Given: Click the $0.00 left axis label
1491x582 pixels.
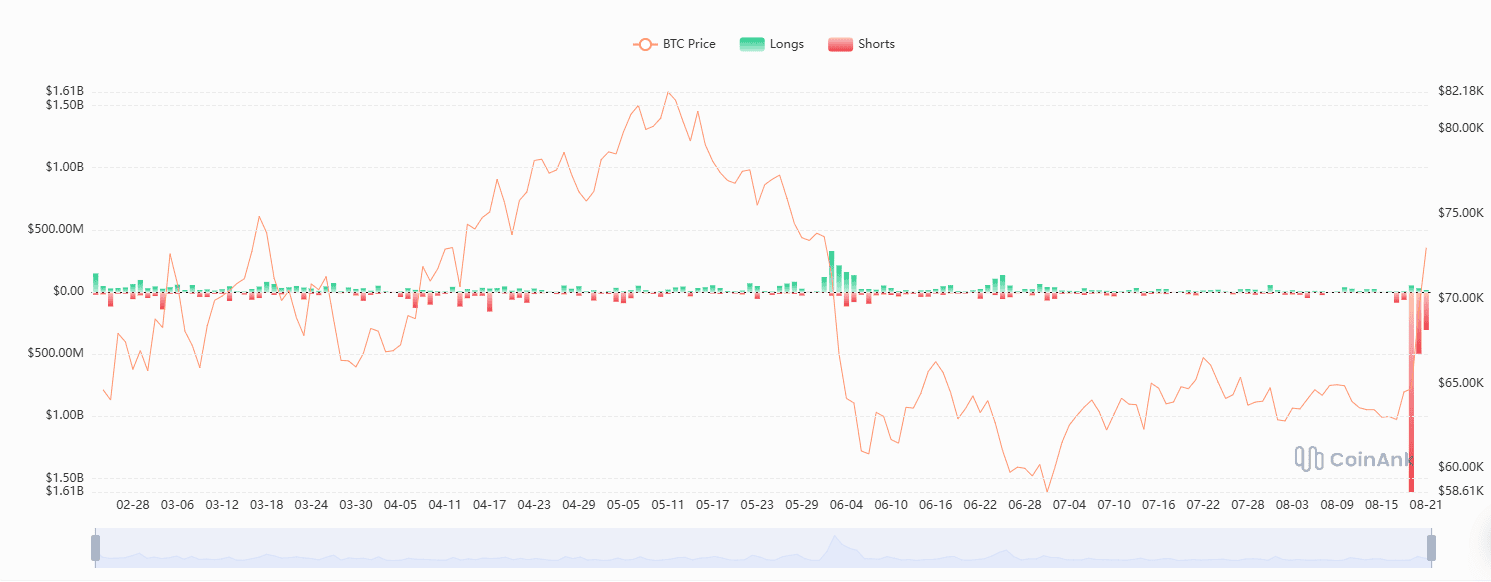Looking at the screenshot, I should click(68, 291).
